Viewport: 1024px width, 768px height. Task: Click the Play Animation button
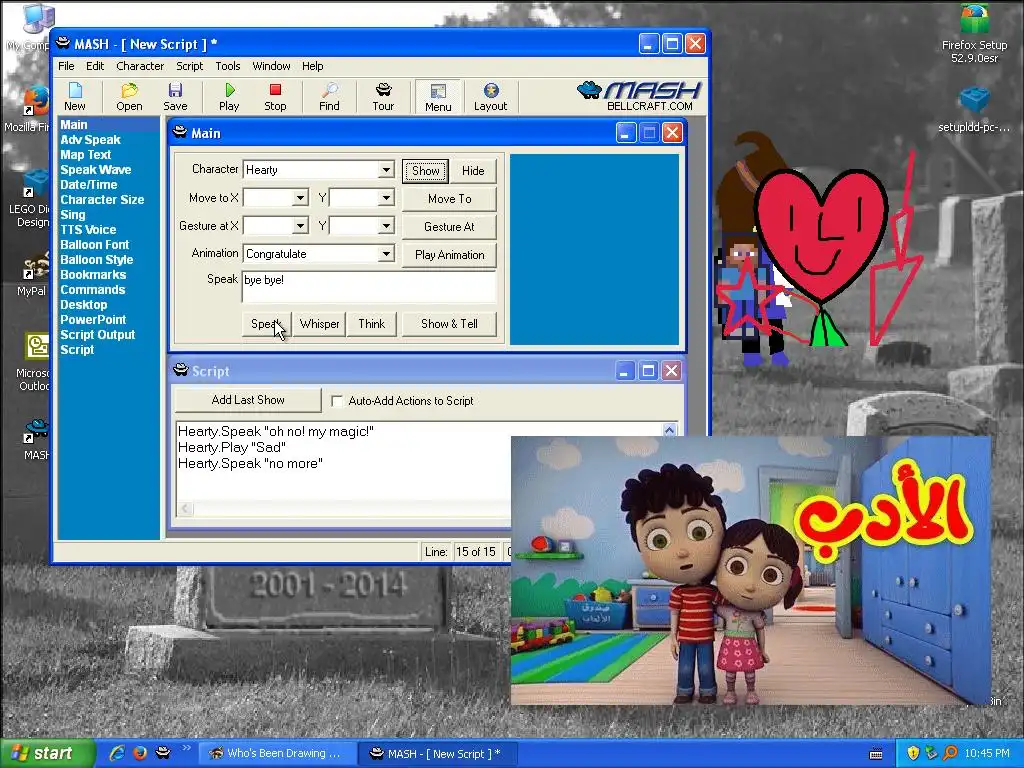click(449, 255)
